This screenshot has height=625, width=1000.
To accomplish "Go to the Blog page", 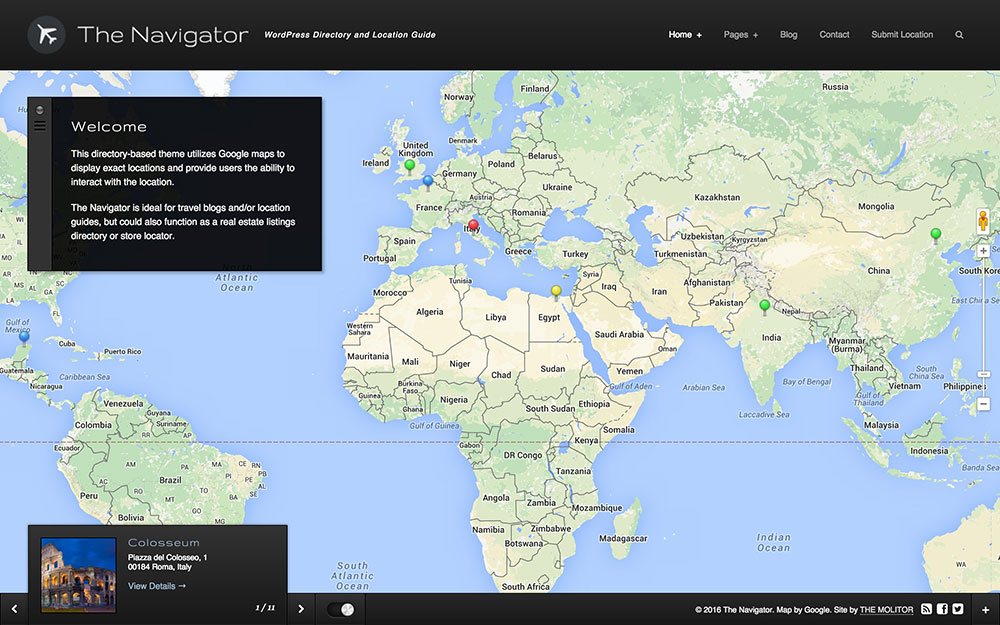I will (x=788, y=34).
